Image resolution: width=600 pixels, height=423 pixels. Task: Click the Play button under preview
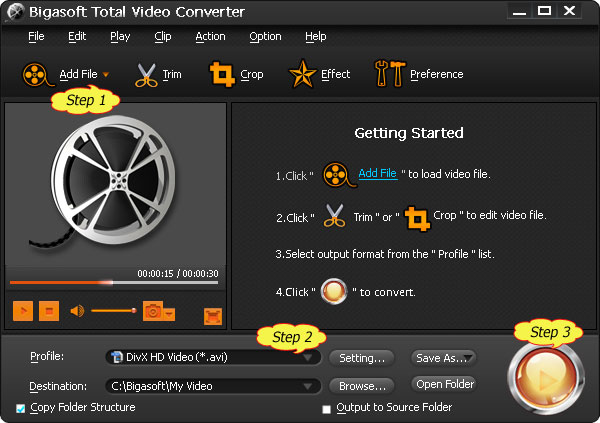(23, 311)
